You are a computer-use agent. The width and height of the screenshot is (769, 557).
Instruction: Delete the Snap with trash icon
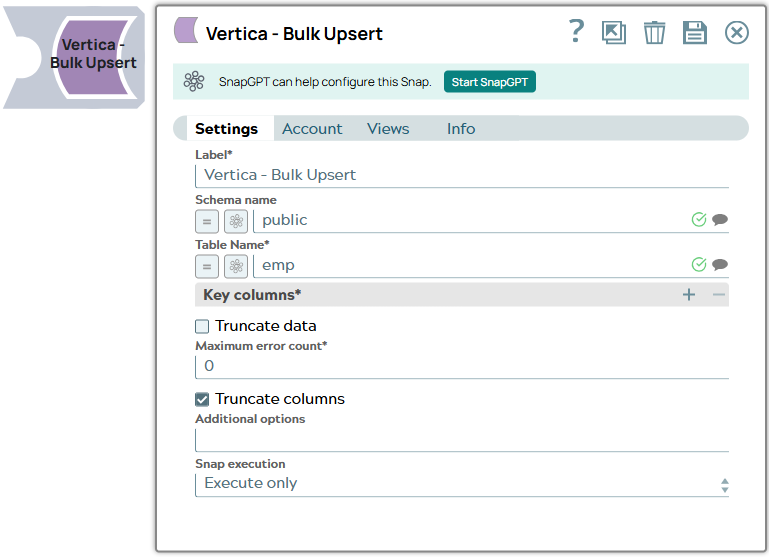pyautogui.click(x=654, y=33)
